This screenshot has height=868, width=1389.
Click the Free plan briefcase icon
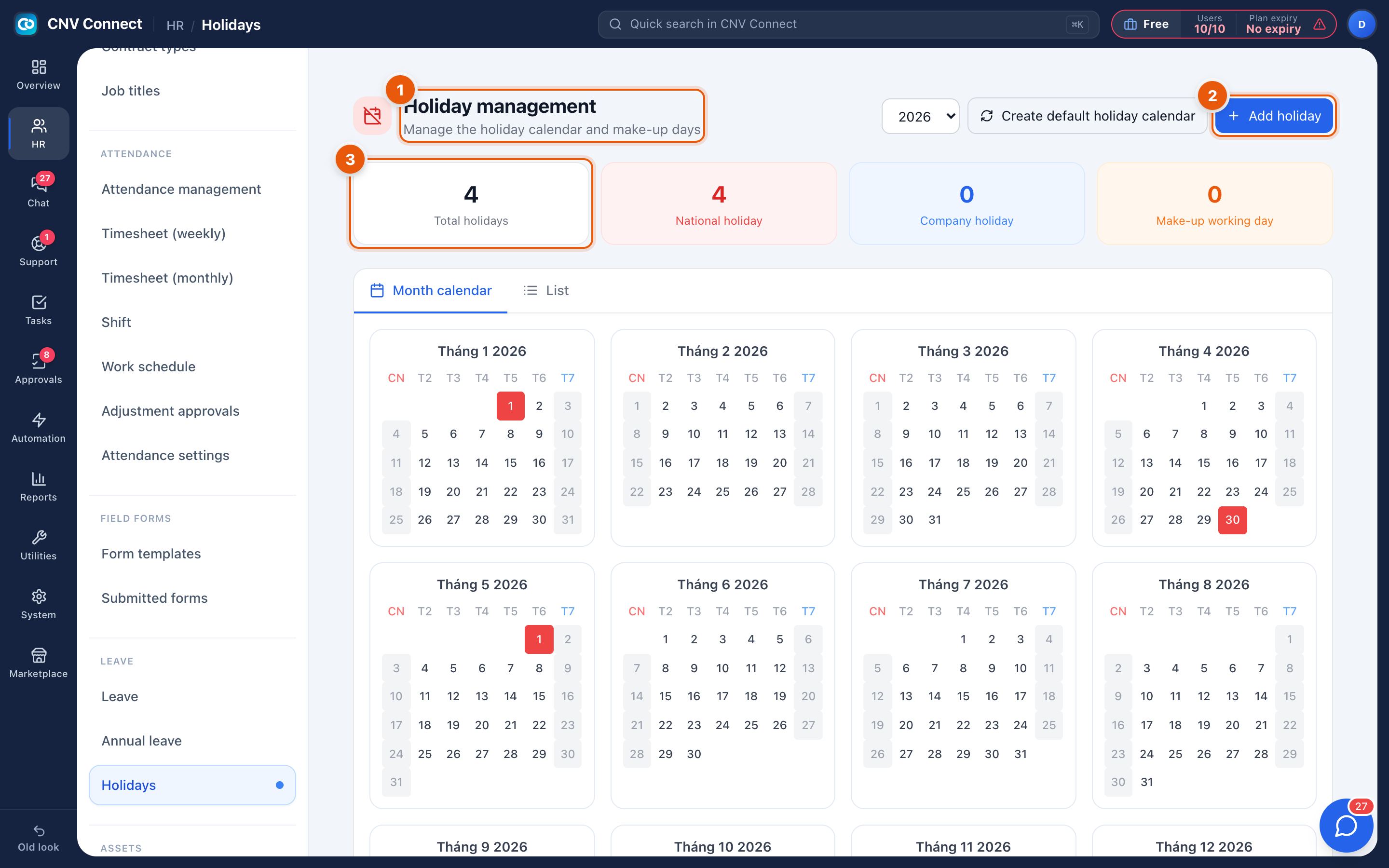pos(1130,24)
